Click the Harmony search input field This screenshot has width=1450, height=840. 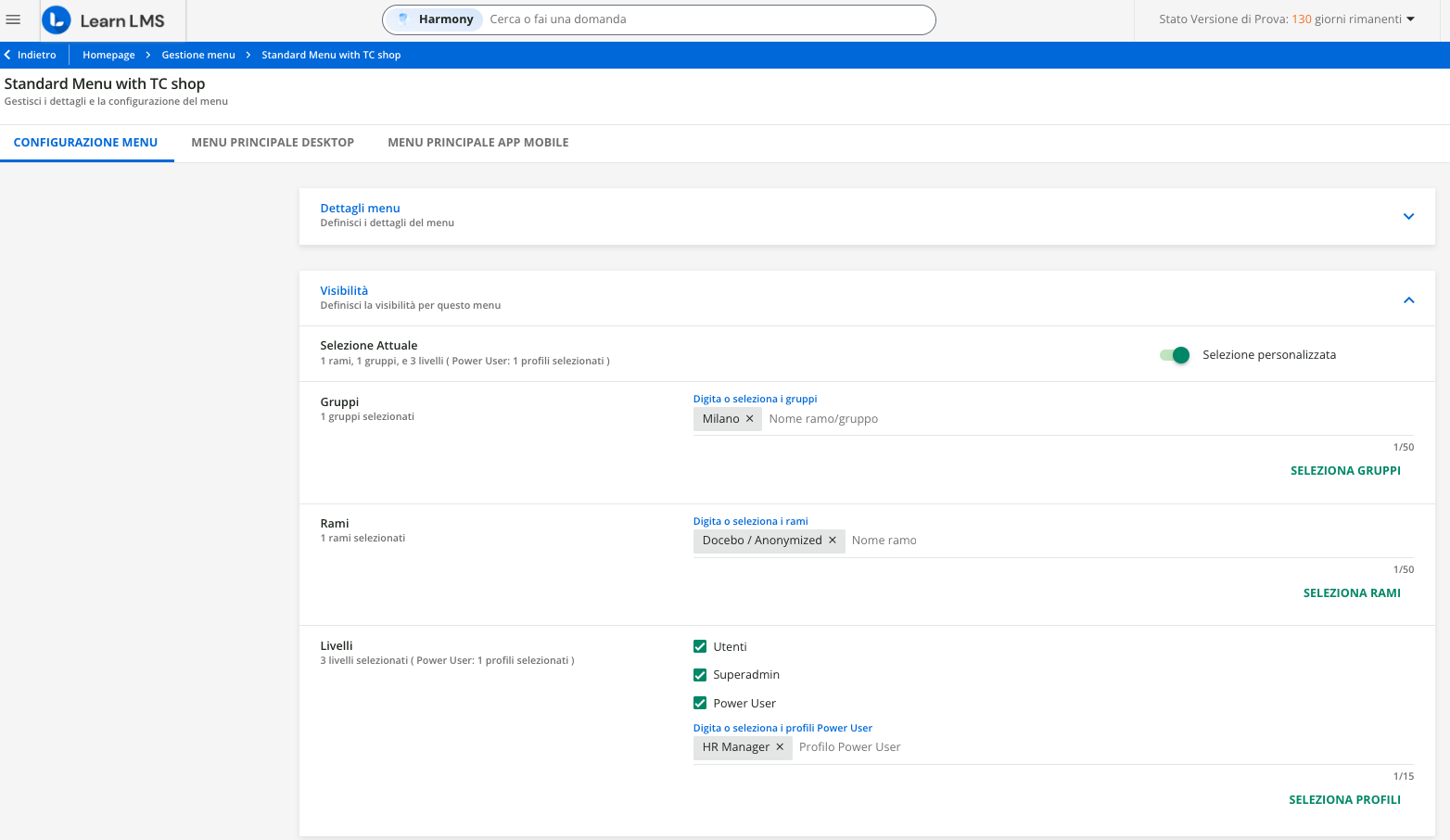point(705,19)
